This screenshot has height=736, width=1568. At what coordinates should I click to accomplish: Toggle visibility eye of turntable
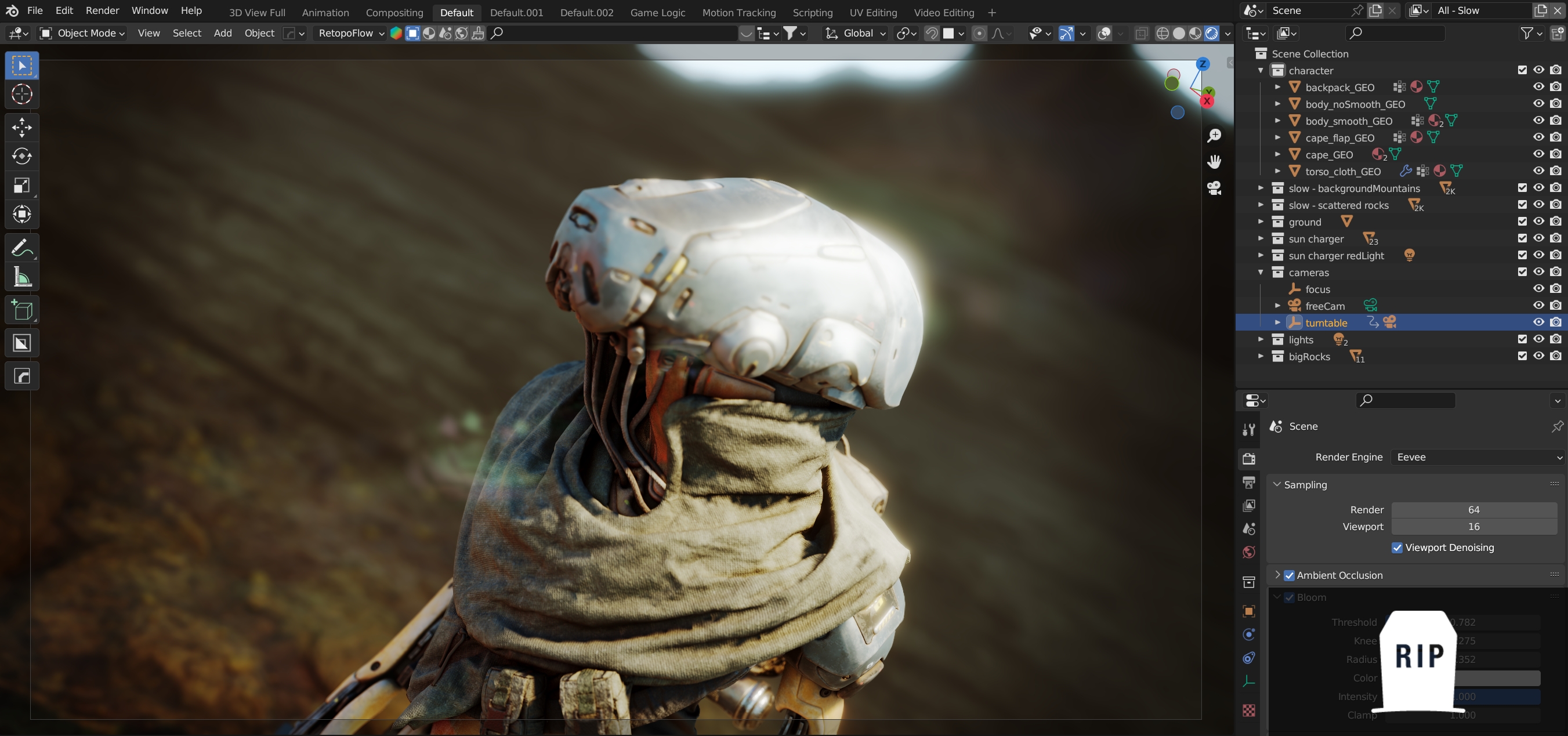point(1538,322)
